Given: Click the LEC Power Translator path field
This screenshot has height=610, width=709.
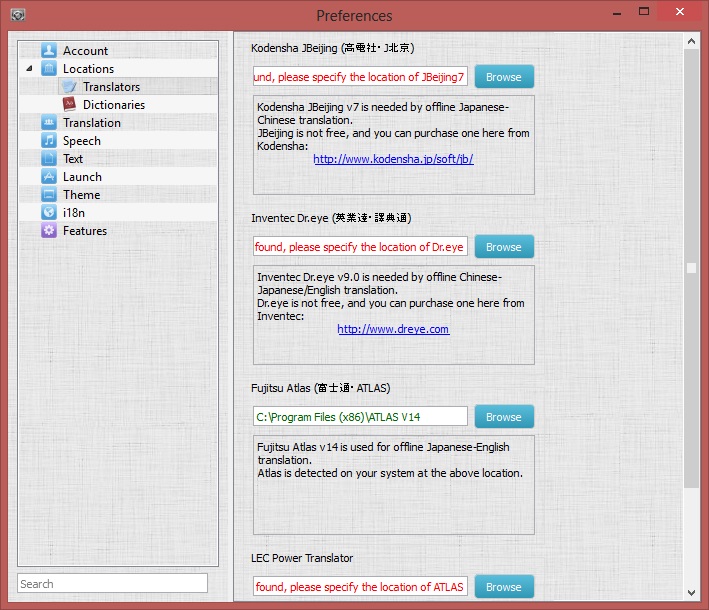Looking at the screenshot, I should (x=360, y=586).
